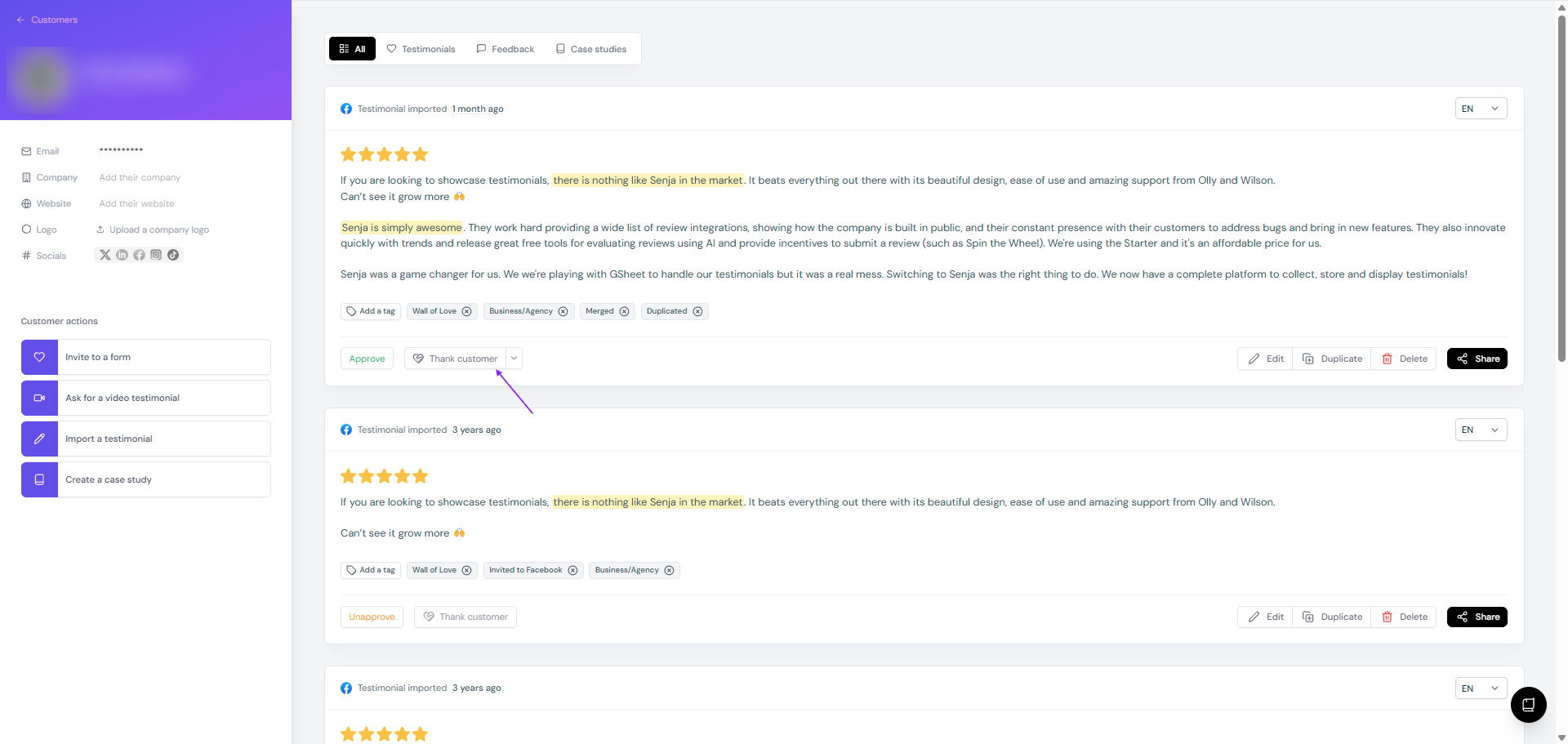The height and width of the screenshot is (744, 1568).
Task: Edit the 1 month ago testimonial
Action: click(1266, 359)
